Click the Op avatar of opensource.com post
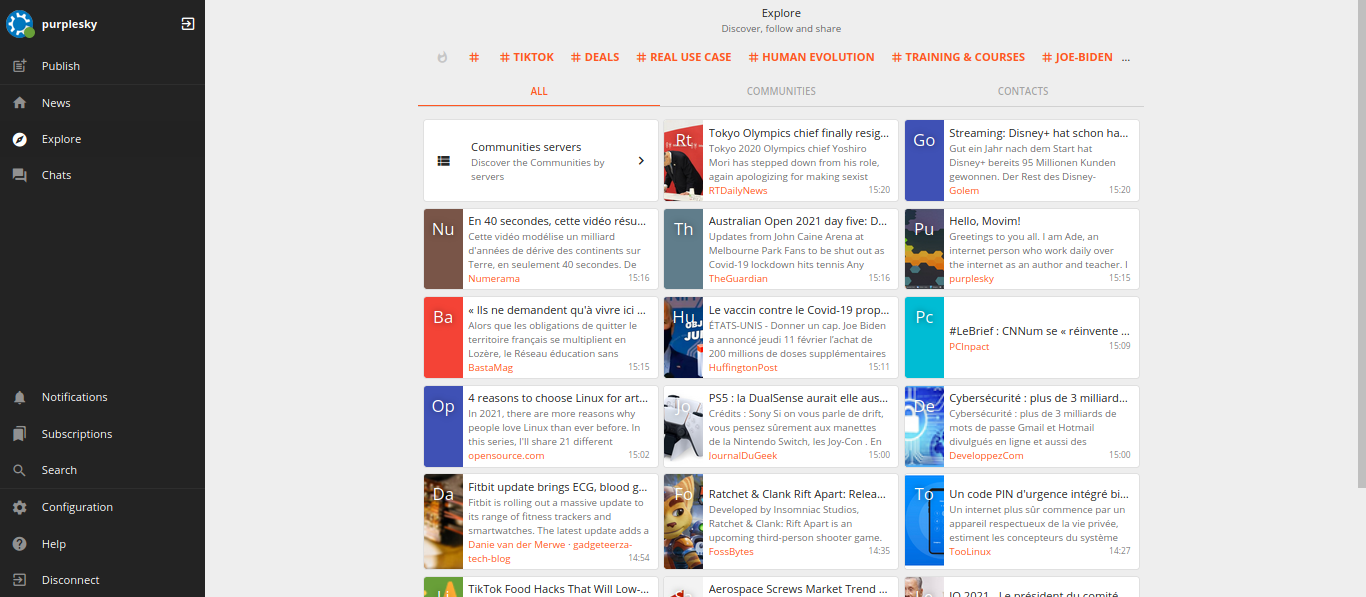Viewport: 1366px width, 597px height. click(x=444, y=426)
